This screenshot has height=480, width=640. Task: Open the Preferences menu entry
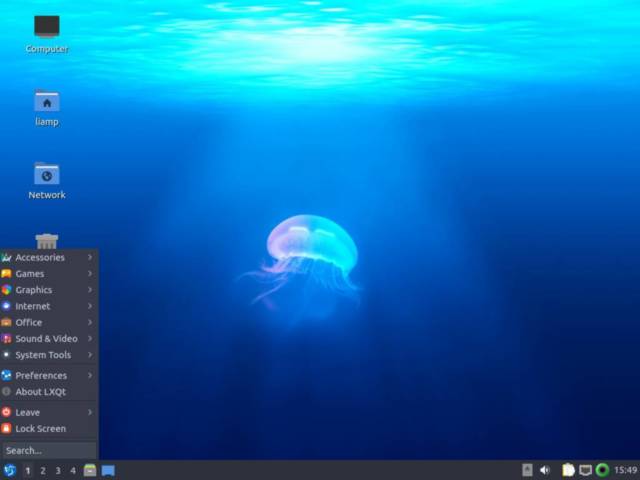[x=49, y=376]
